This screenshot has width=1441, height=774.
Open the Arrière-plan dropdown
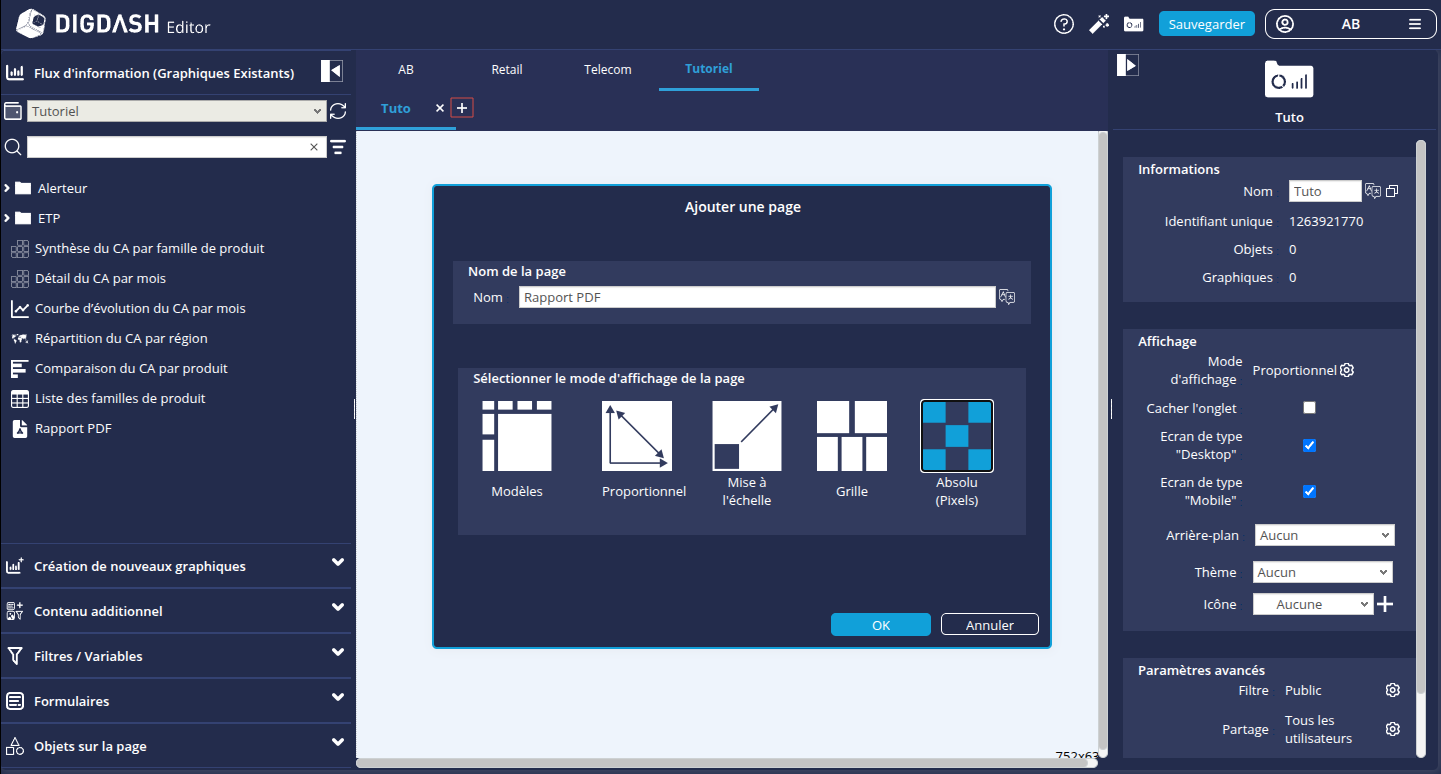1324,536
